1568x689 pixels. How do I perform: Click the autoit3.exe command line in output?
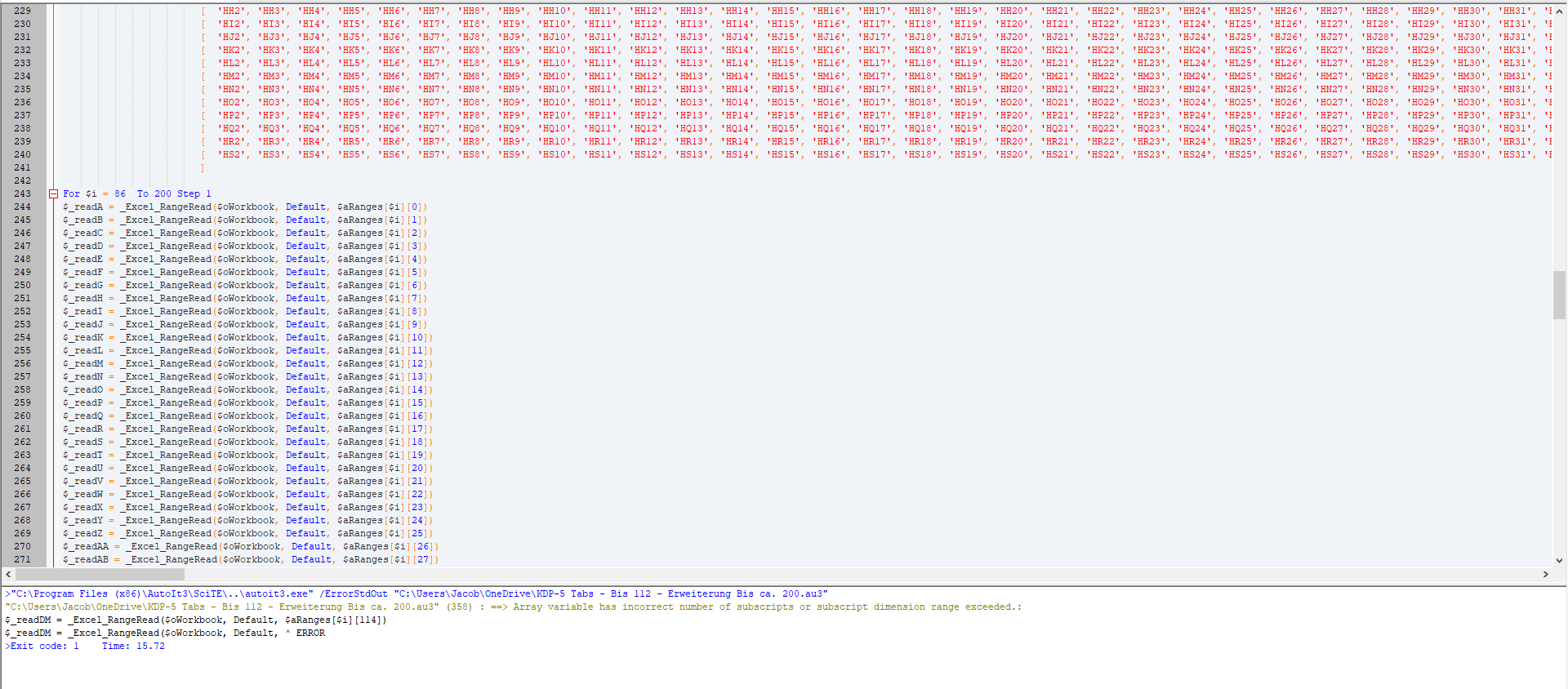(x=416, y=594)
